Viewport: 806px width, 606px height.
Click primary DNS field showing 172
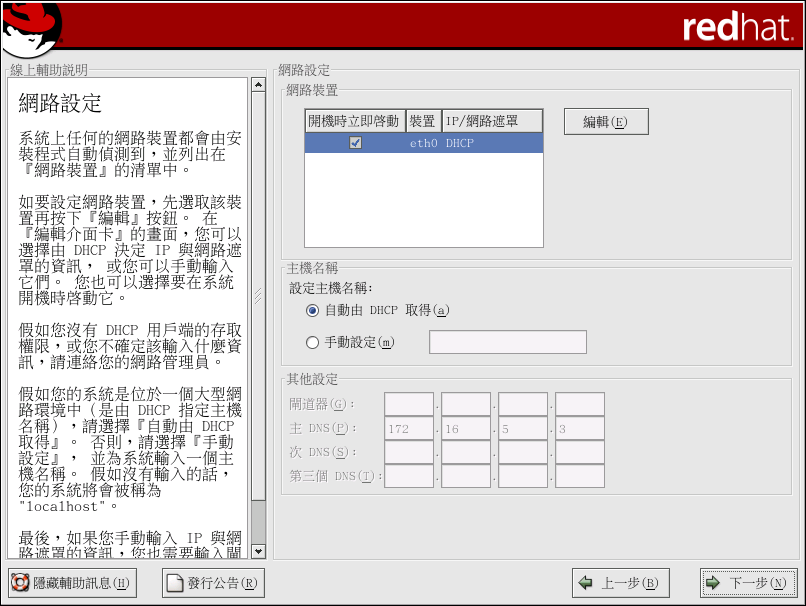click(x=408, y=428)
